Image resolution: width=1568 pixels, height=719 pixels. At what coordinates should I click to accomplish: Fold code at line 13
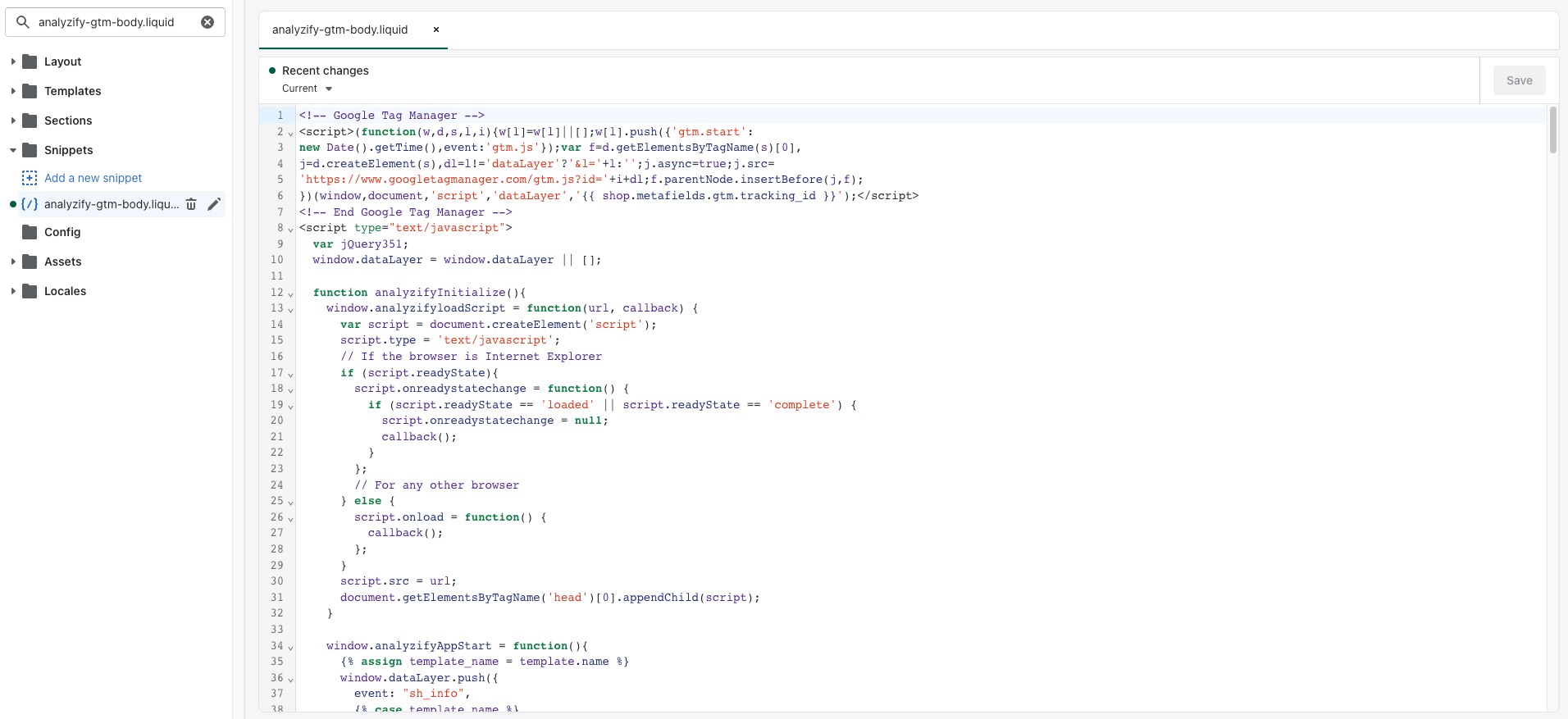[x=290, y=309]
